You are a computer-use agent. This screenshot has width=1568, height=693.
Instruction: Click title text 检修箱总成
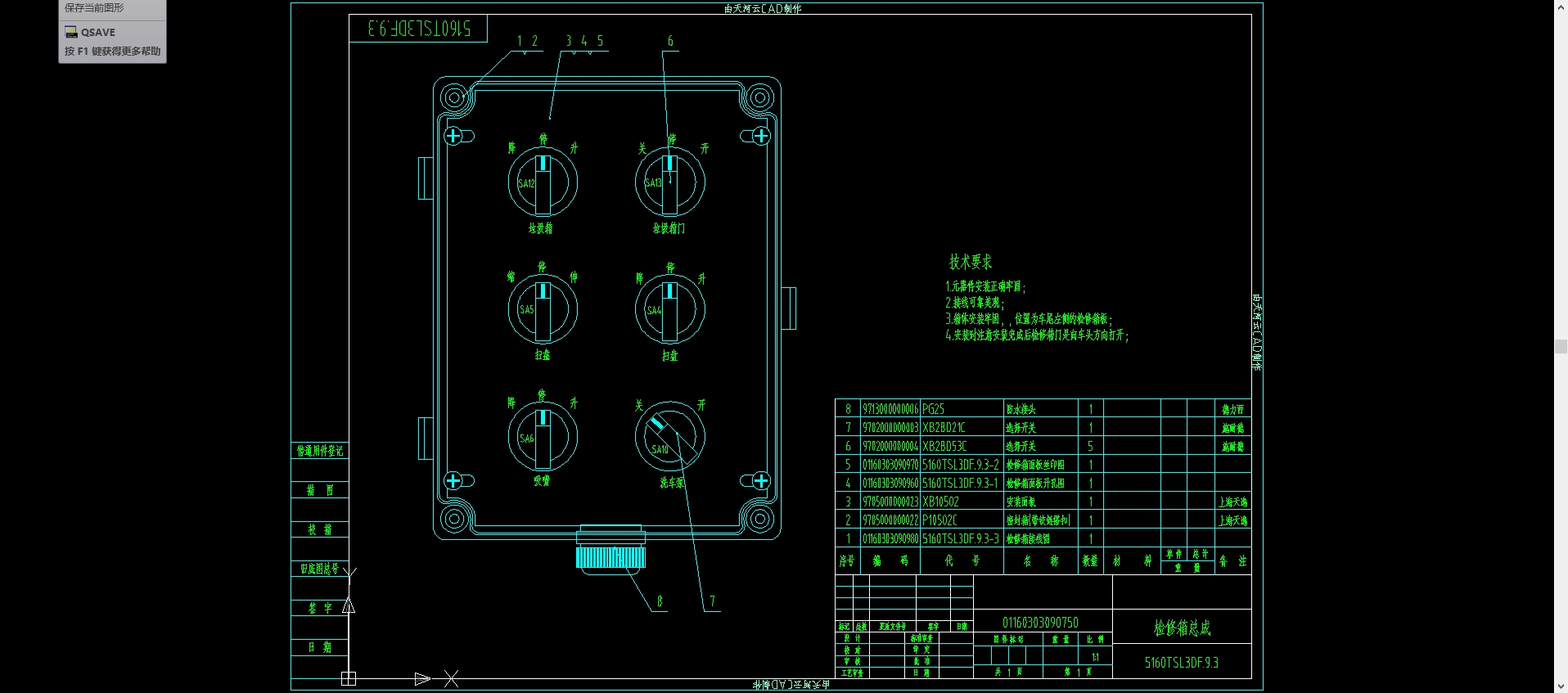click(x=1182, y=628)
